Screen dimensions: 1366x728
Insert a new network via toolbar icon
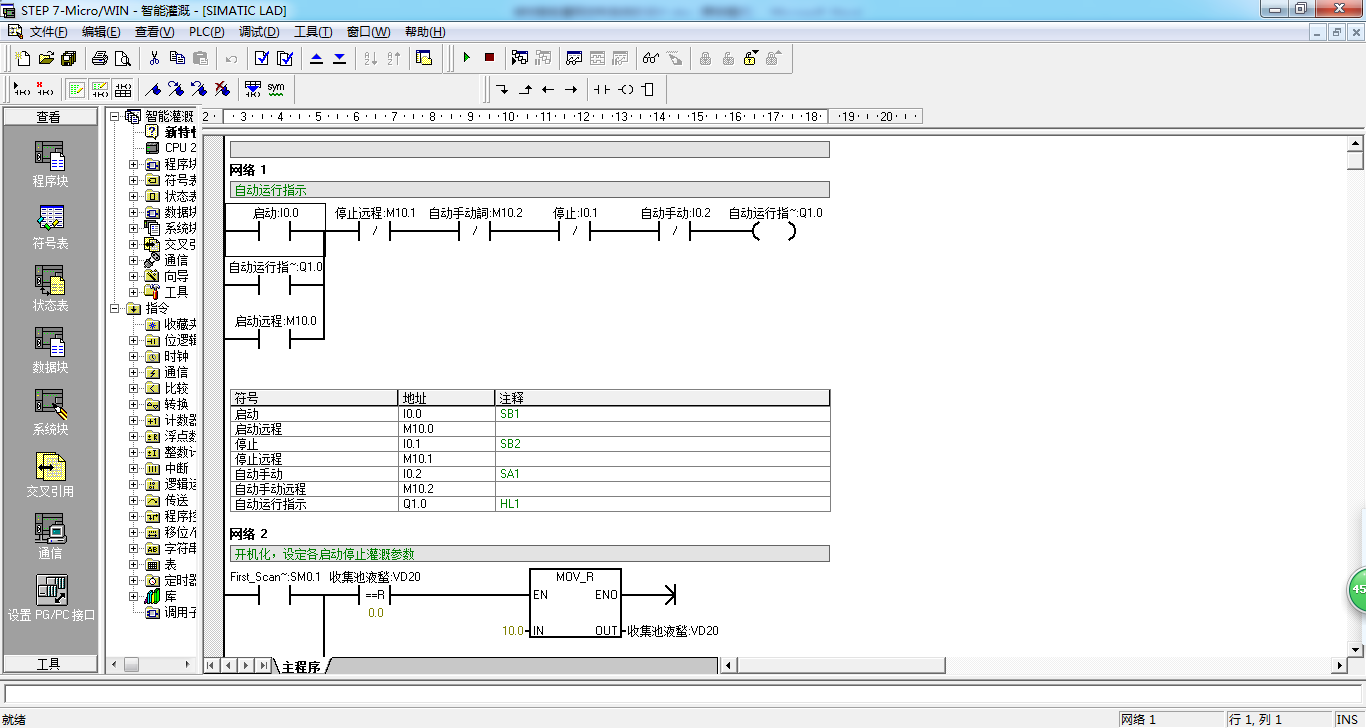20,89
